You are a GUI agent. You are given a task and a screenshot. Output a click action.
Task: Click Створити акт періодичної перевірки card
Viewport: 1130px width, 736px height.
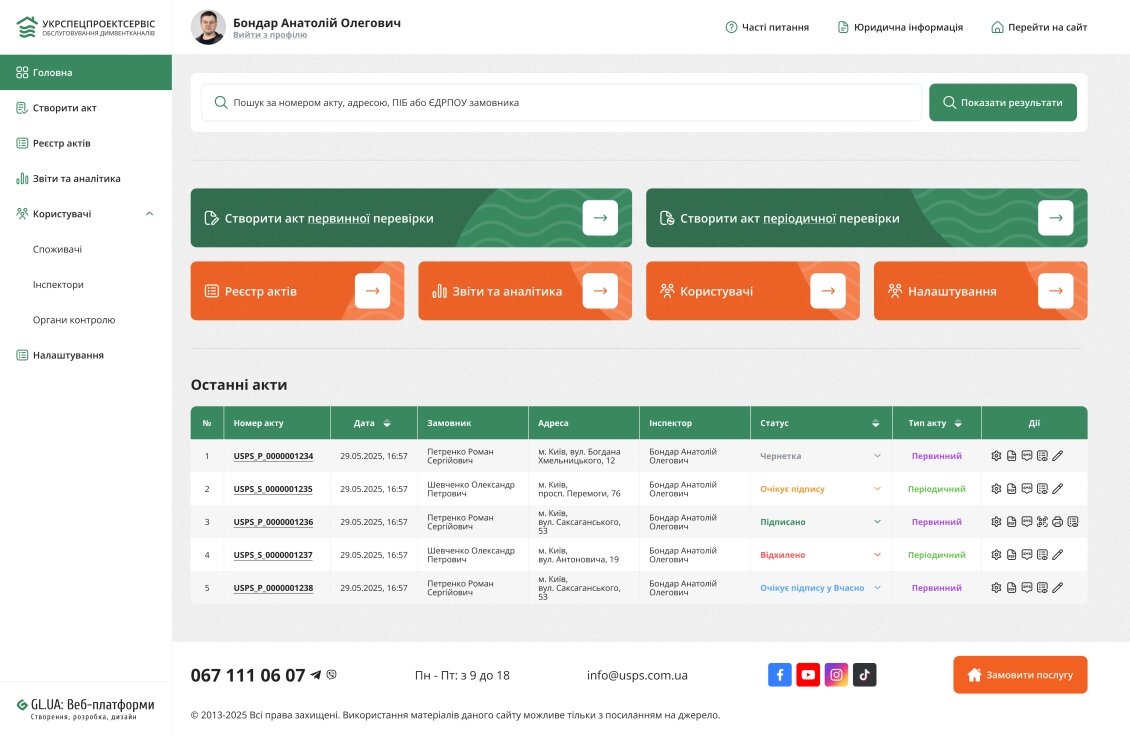click(x=866, y=218)
